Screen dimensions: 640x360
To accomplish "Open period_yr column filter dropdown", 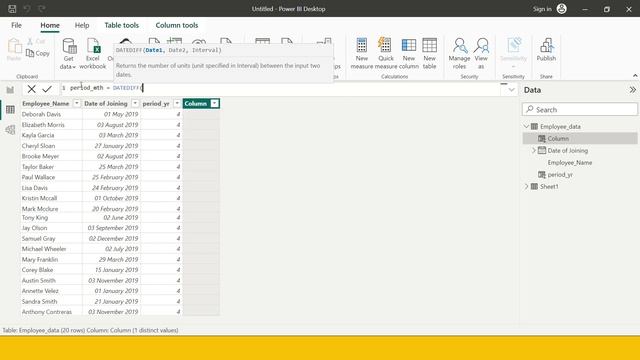I will 177,104.
